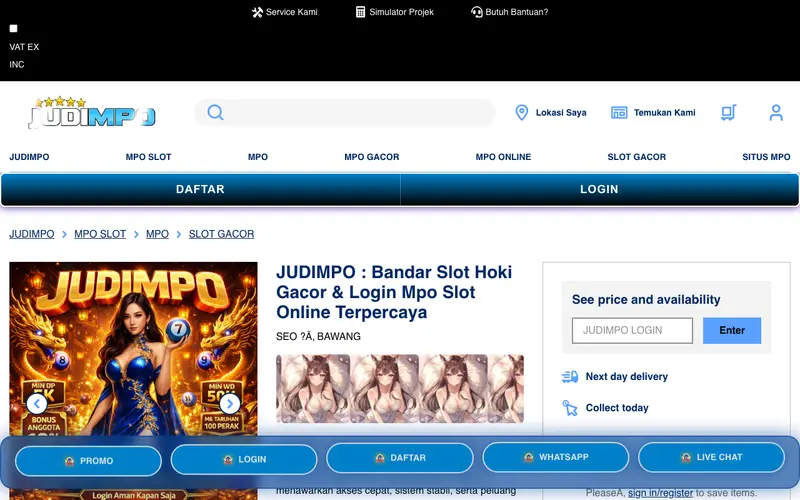Click the 'Next day delivery' text
The height and width of the screenshot is (500, 800).
pyautogui.click(x=627, y=377)
